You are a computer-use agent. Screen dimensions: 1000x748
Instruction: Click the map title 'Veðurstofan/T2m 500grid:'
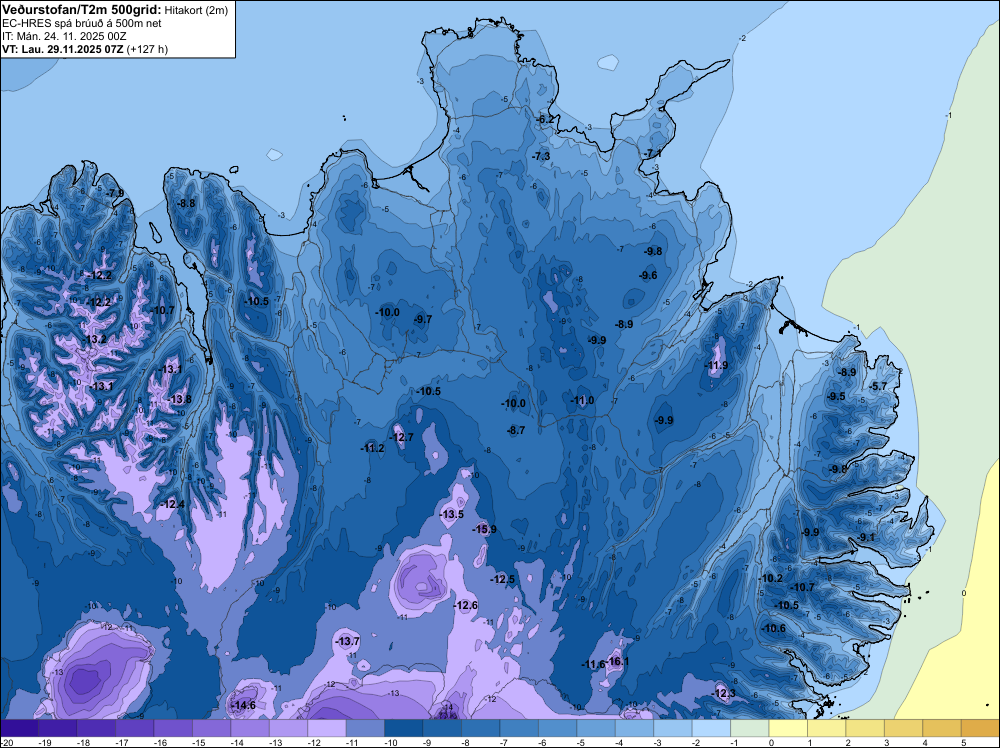(82, 10)
